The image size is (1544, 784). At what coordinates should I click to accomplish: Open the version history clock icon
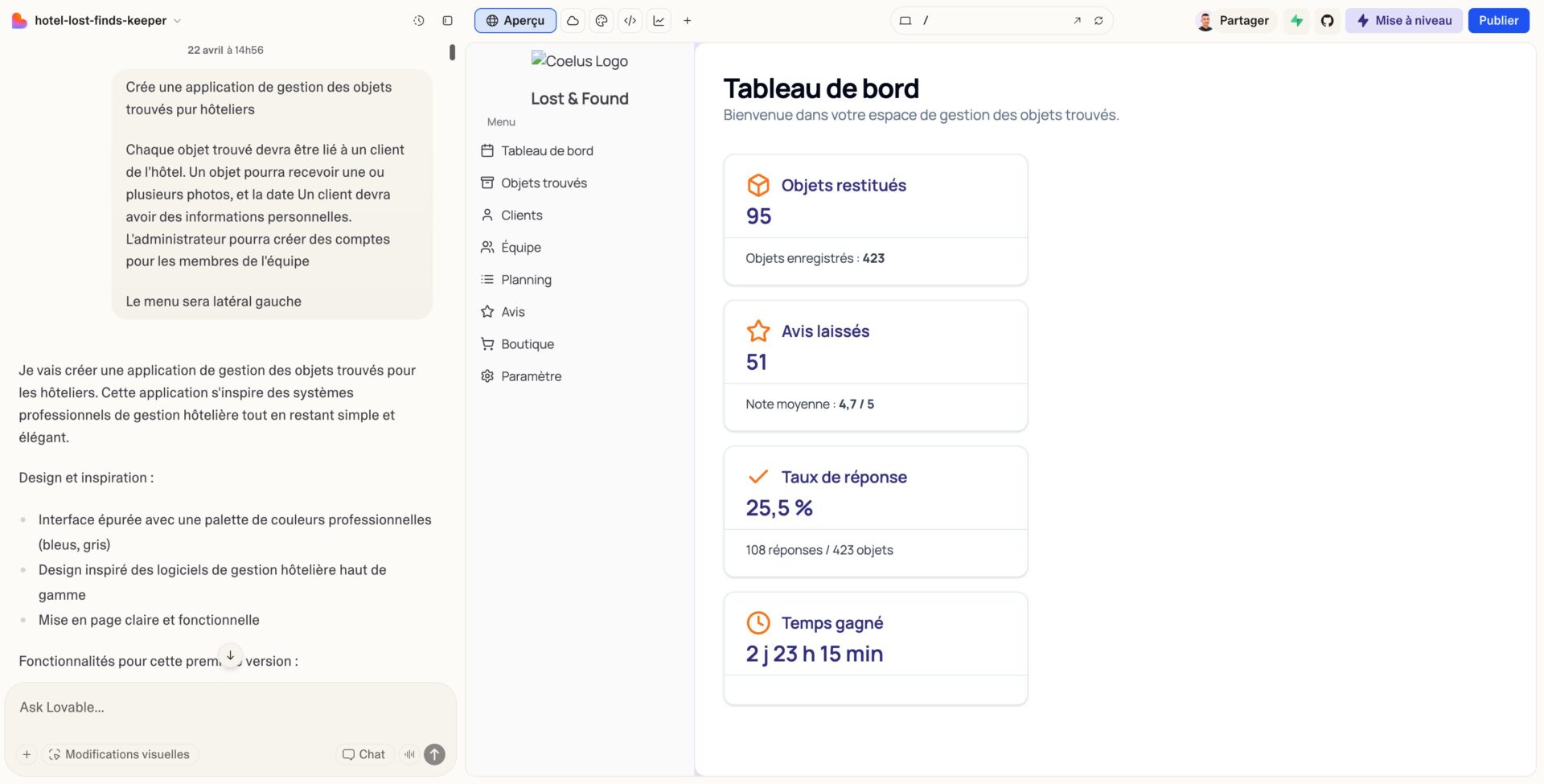(418, 21)
